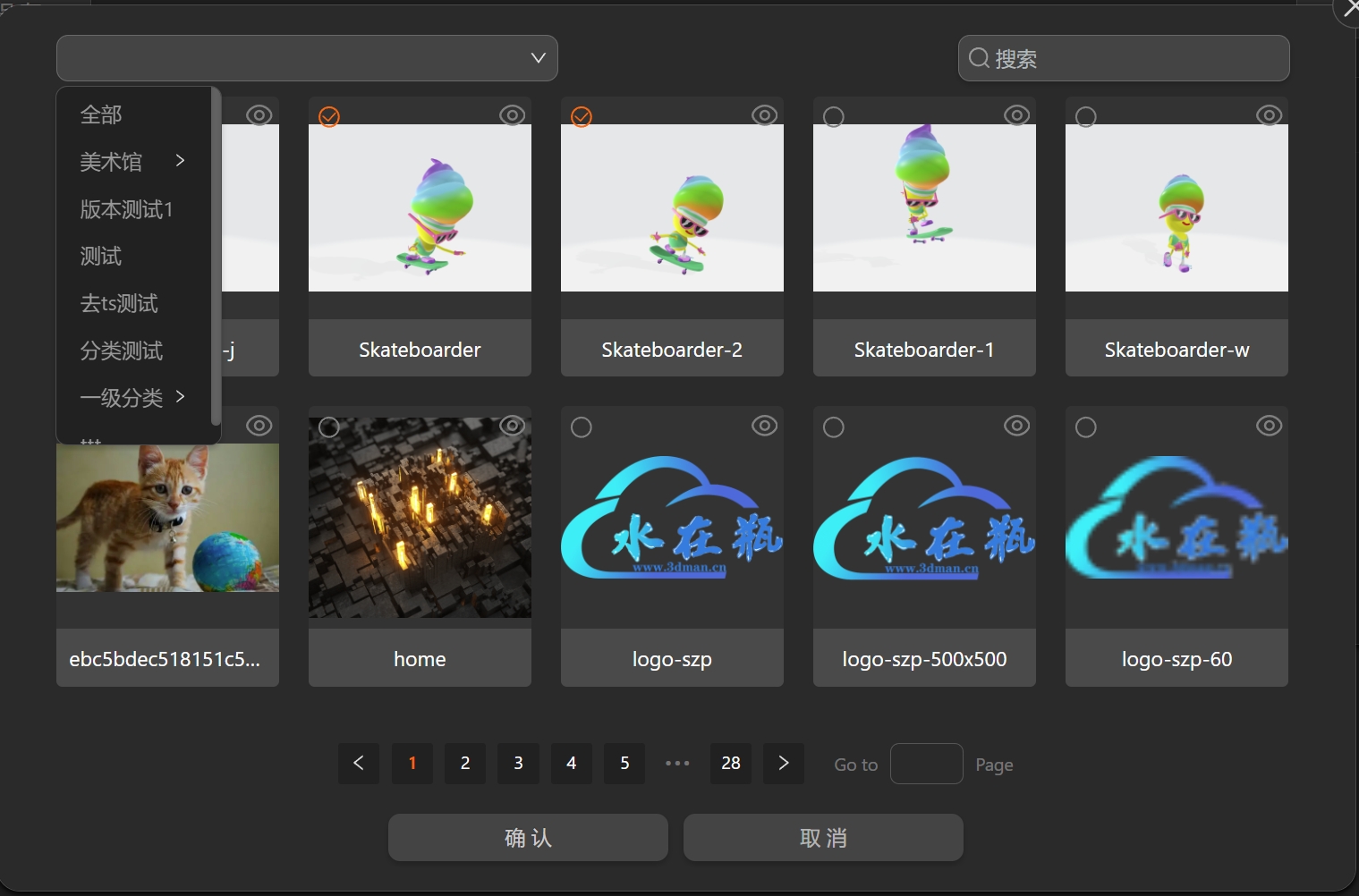Choose 版本测试1 category

pos(126,209)
